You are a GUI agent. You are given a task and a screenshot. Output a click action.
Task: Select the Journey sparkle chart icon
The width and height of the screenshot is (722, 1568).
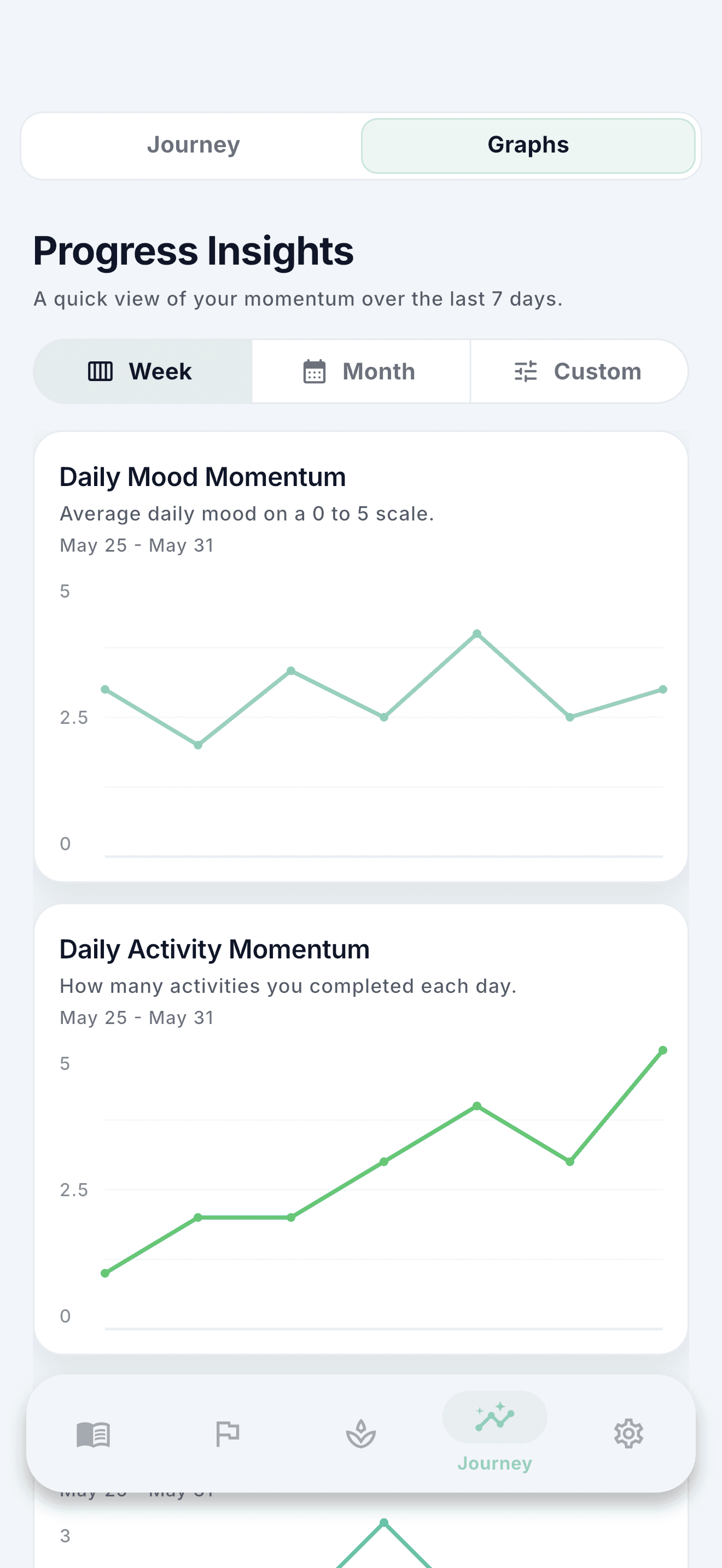(x=494, y=1417)
